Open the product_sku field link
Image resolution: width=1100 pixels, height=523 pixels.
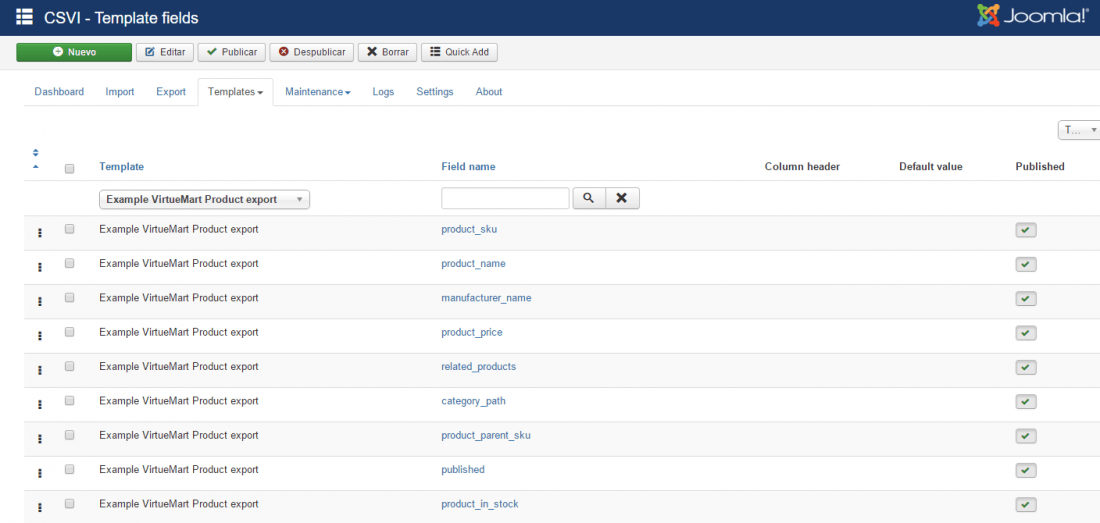[469, 229]
